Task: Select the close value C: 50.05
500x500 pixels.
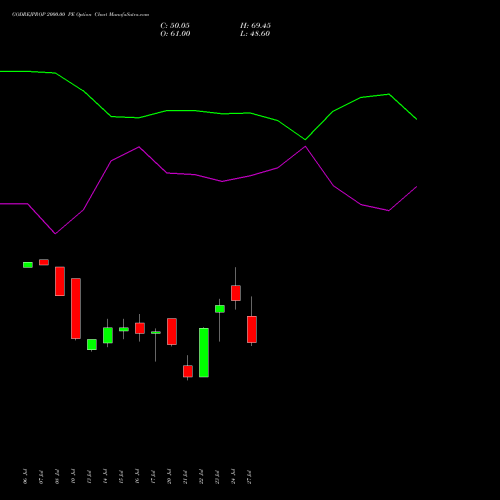Action: pos(175,26)
